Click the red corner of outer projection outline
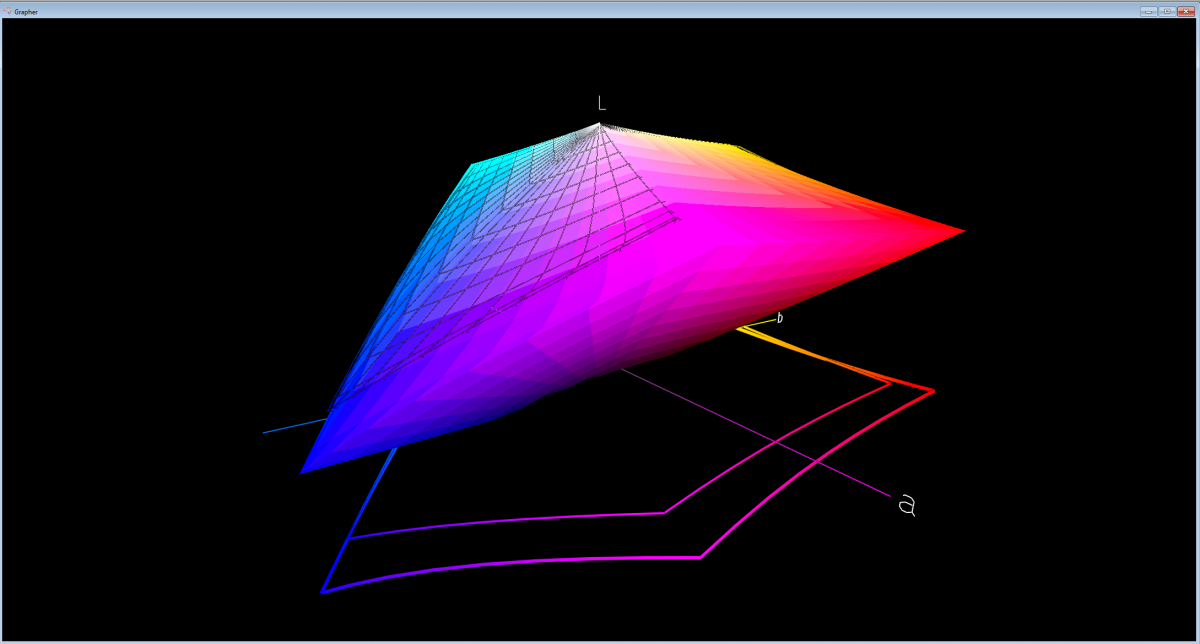This screenshot has width=1200, height=644. pyautogui.click(x=932, y=391)
